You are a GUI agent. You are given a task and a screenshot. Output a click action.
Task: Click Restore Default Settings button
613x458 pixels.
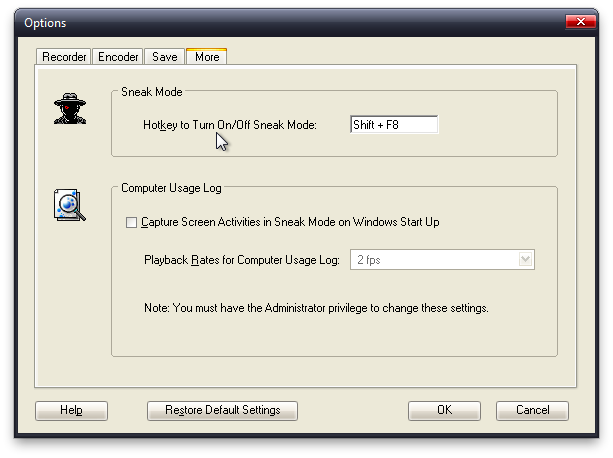(x=222, y=410)
